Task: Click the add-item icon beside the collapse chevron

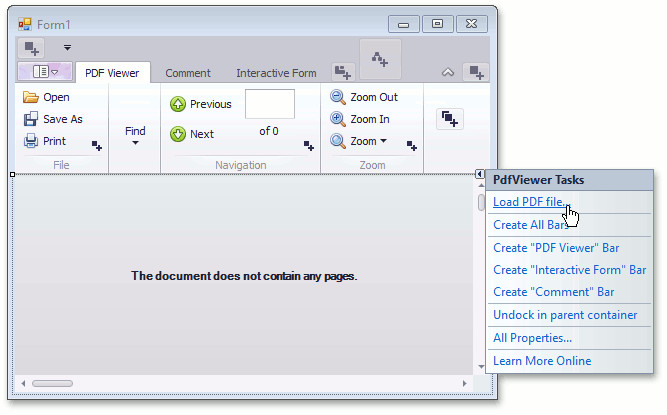Action: [x=476, y=72]
